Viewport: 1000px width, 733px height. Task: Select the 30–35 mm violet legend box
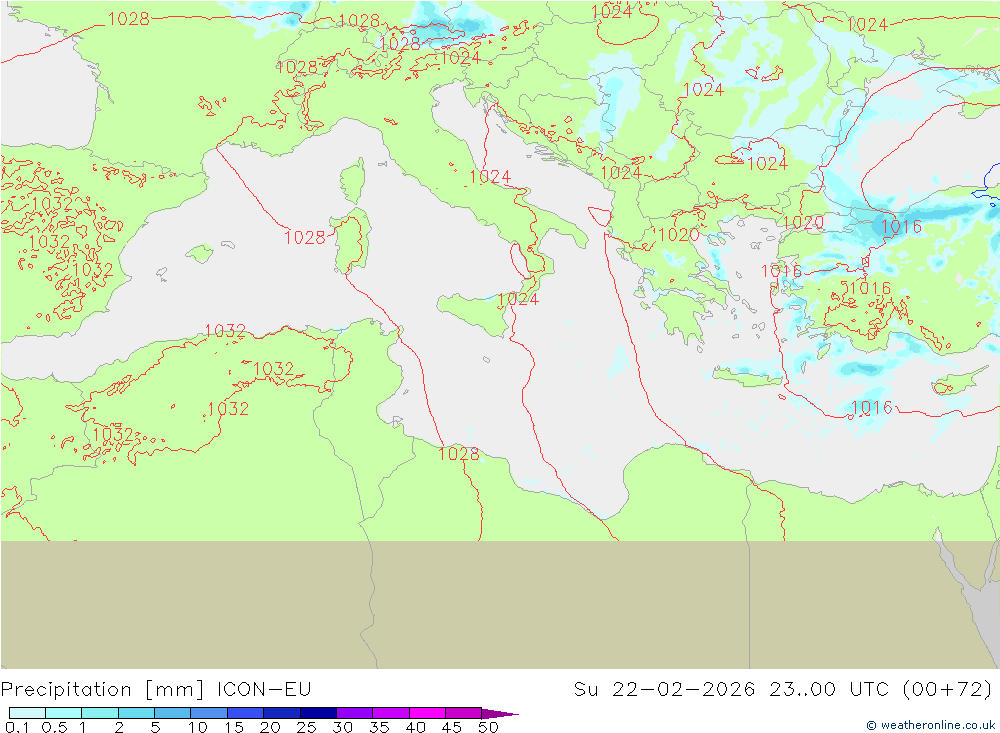tap(355, 713)
